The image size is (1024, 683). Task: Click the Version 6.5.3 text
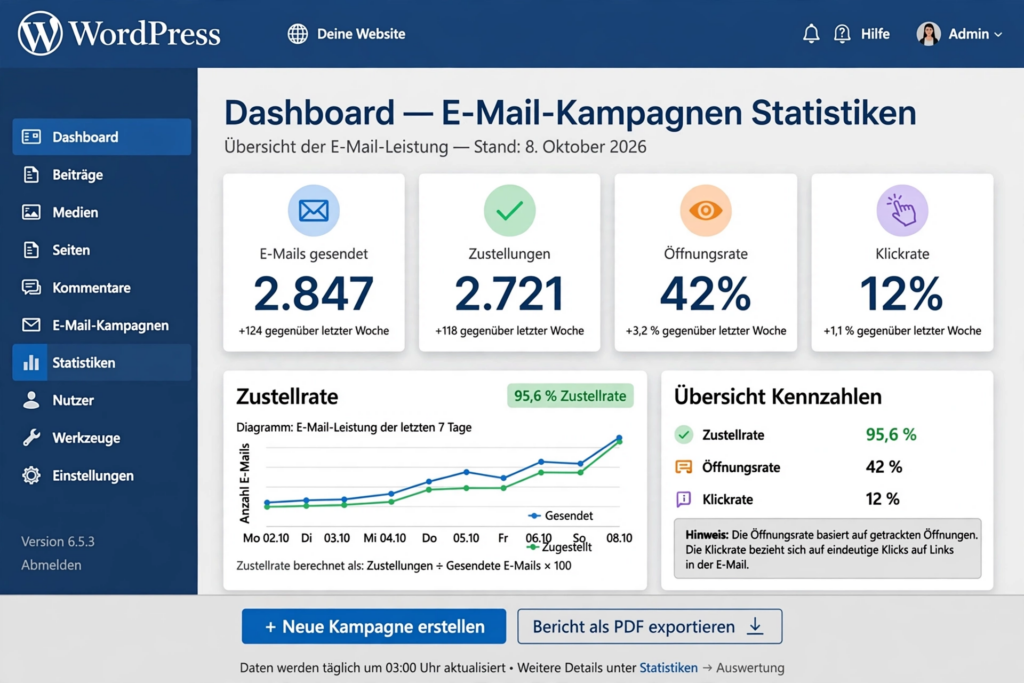pos(57,541)
